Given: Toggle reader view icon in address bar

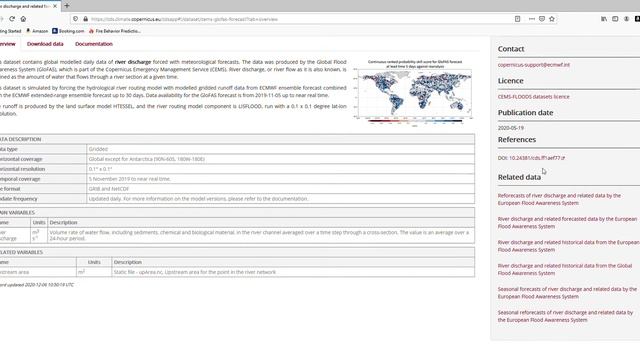Looking at the screenshot, I should tap(517, 19).
